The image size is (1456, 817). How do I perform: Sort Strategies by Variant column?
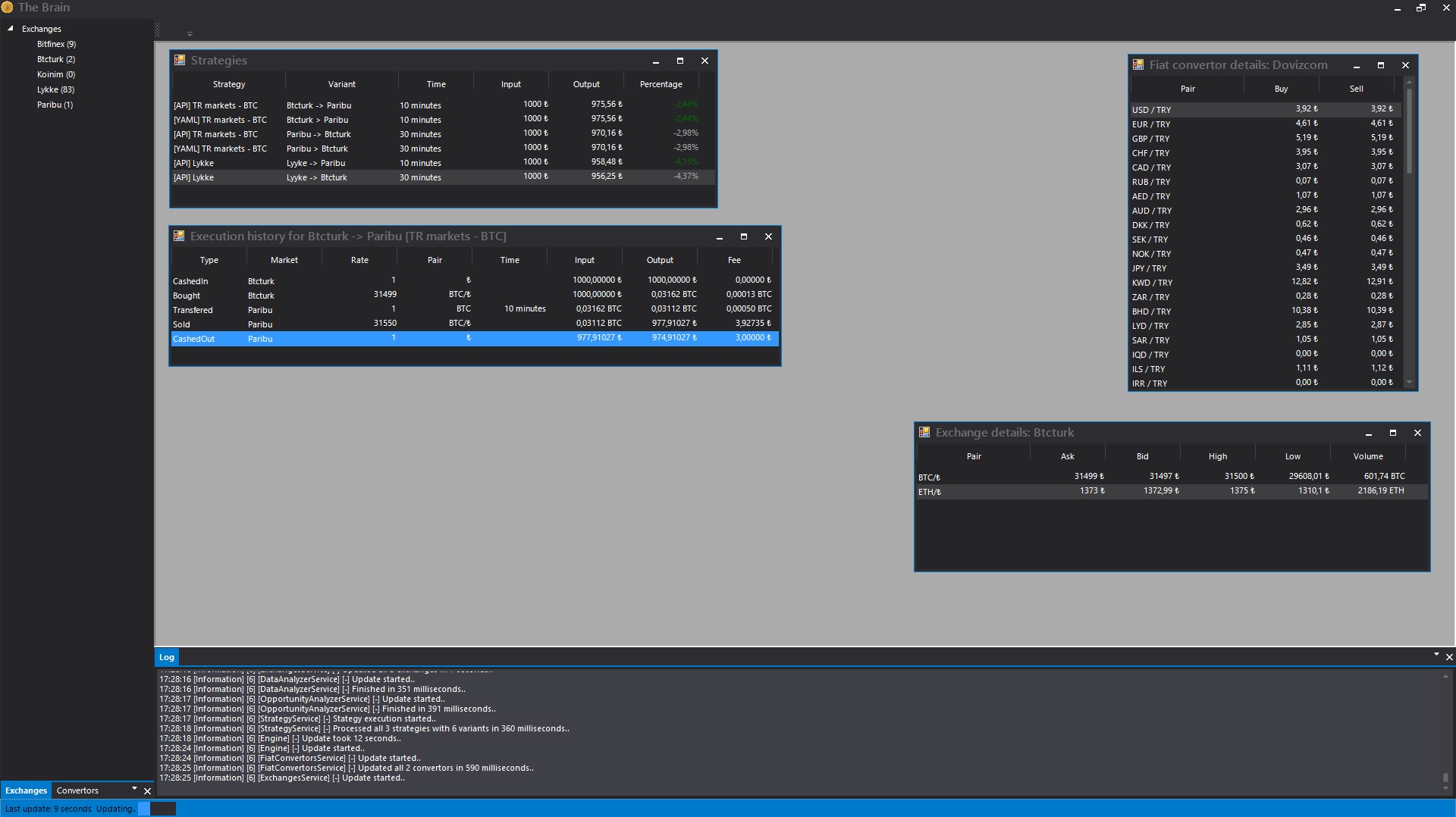tap(341, 84)
